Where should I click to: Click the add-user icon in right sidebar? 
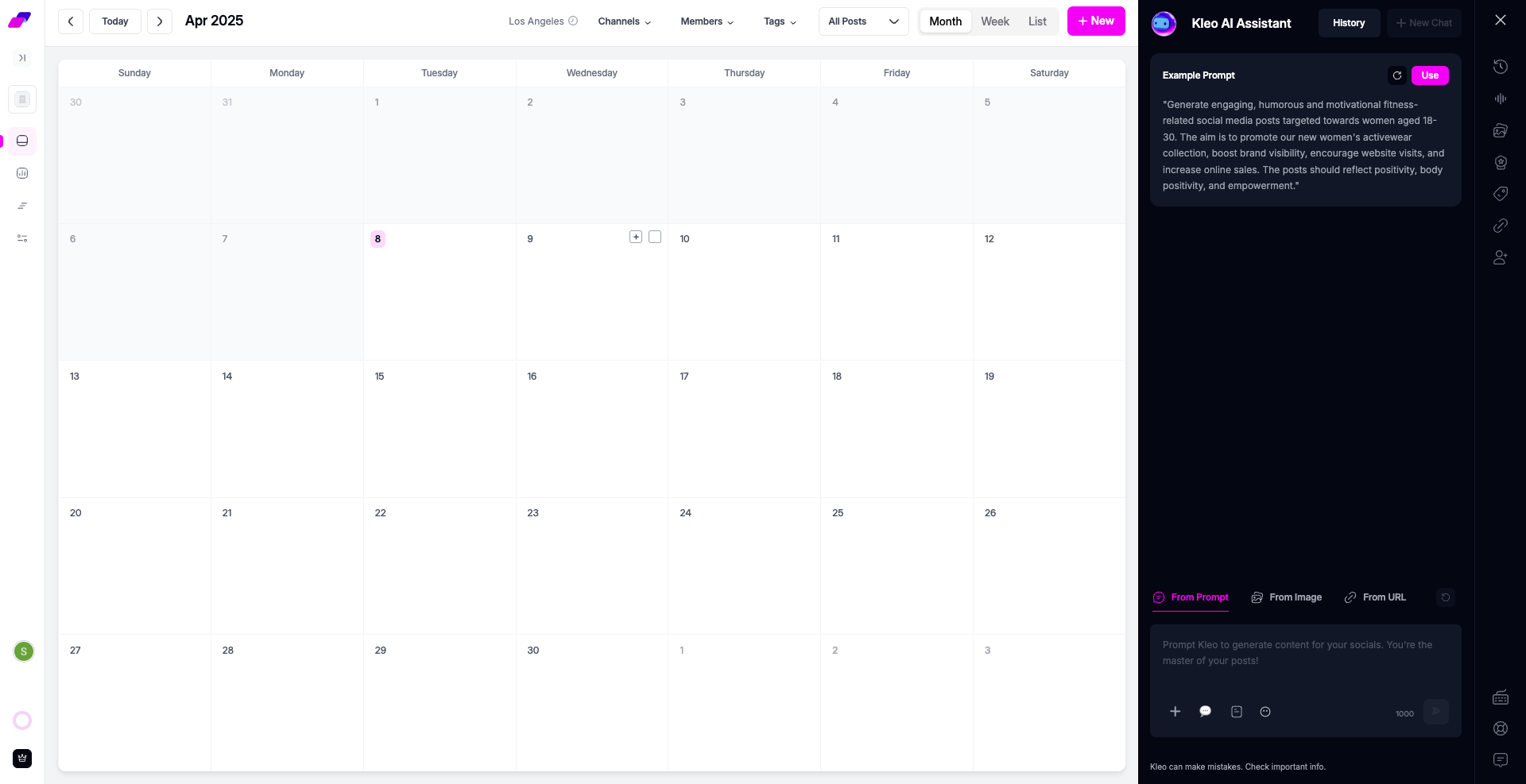(1500, 257)
